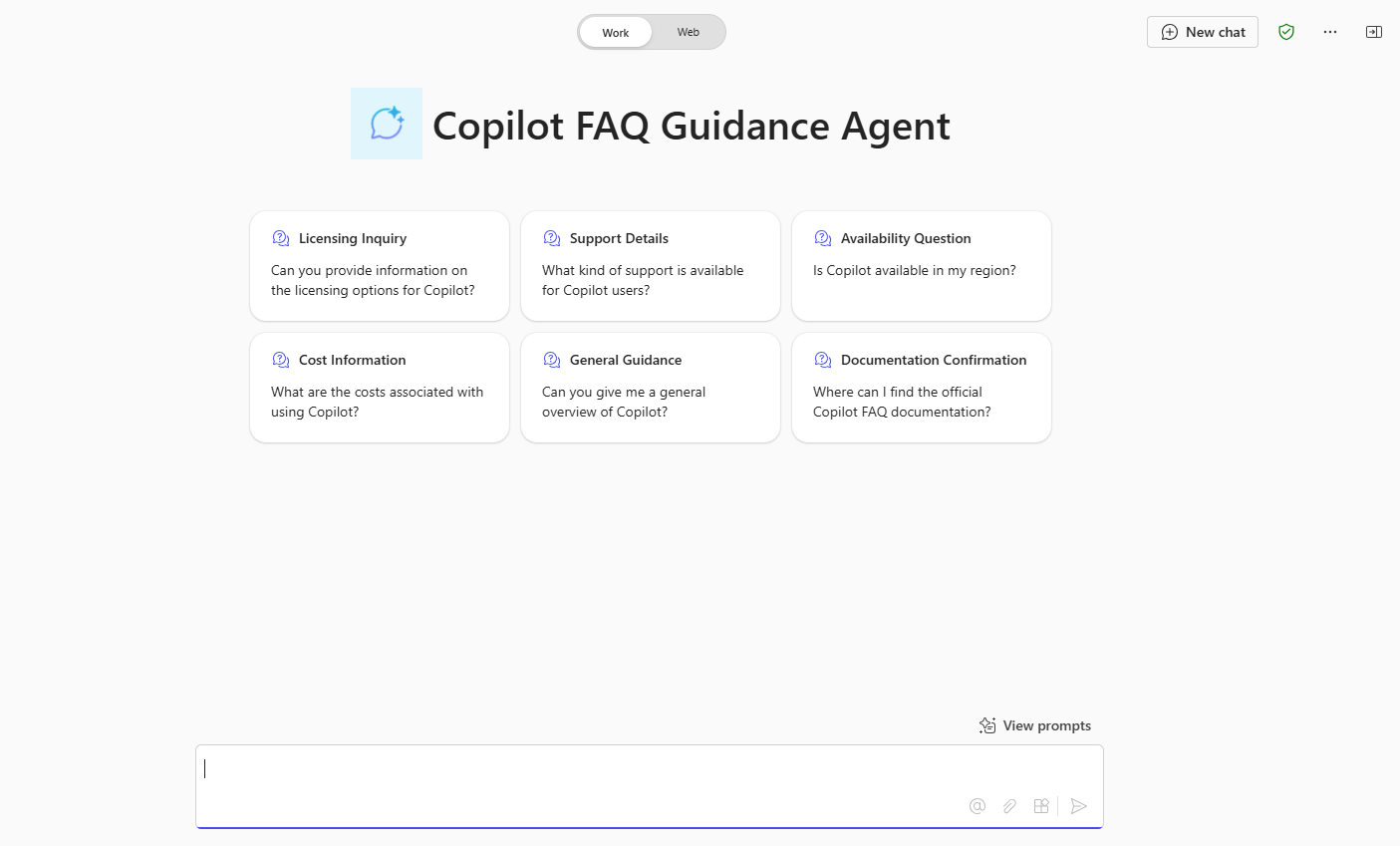Click the paperclip attach icon
The height and width of the screenshot is (846, 1400).
pyautogui.click(x=1009, y=806)
